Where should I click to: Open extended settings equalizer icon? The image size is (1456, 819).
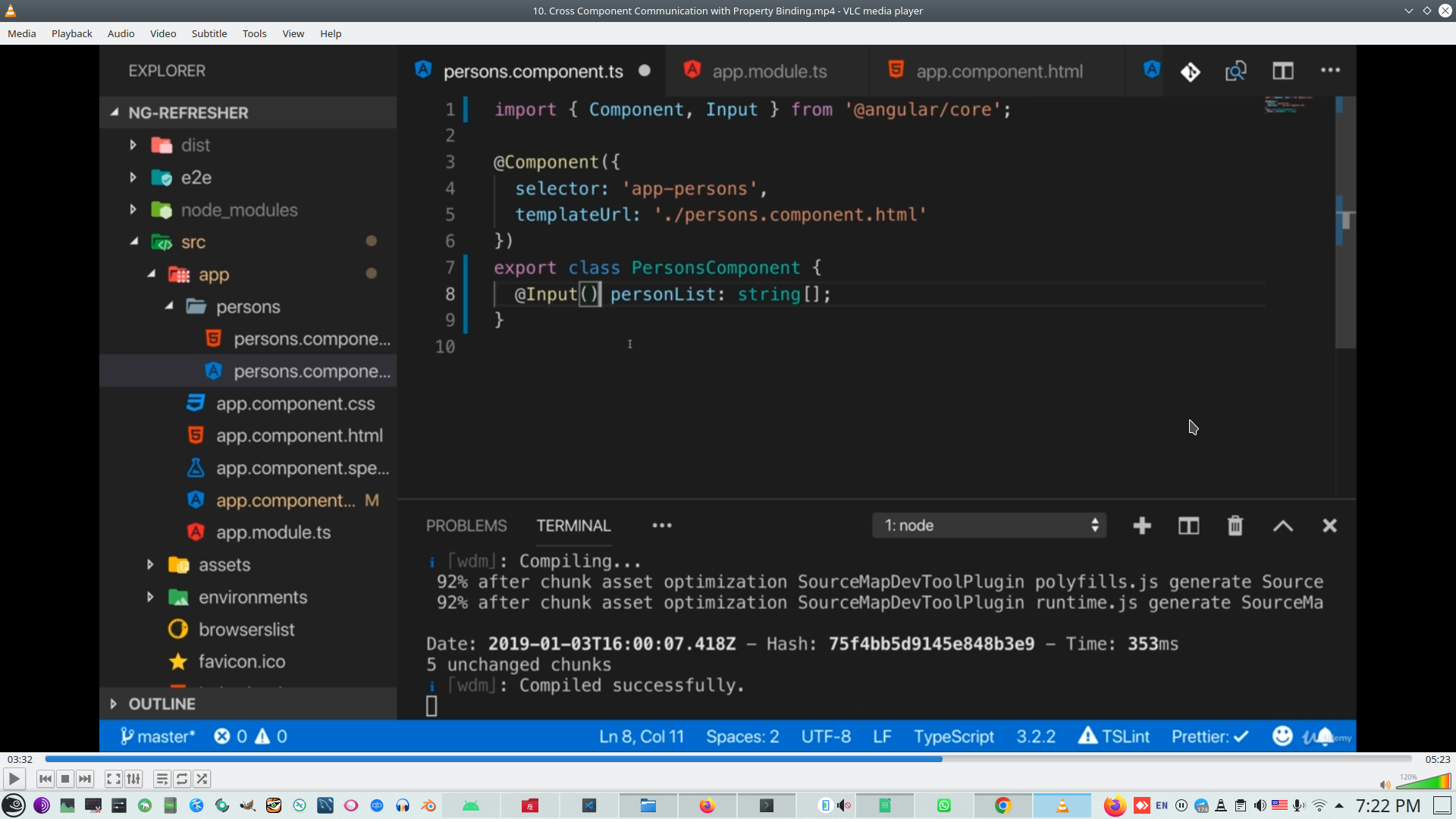[x=133, y=779]
